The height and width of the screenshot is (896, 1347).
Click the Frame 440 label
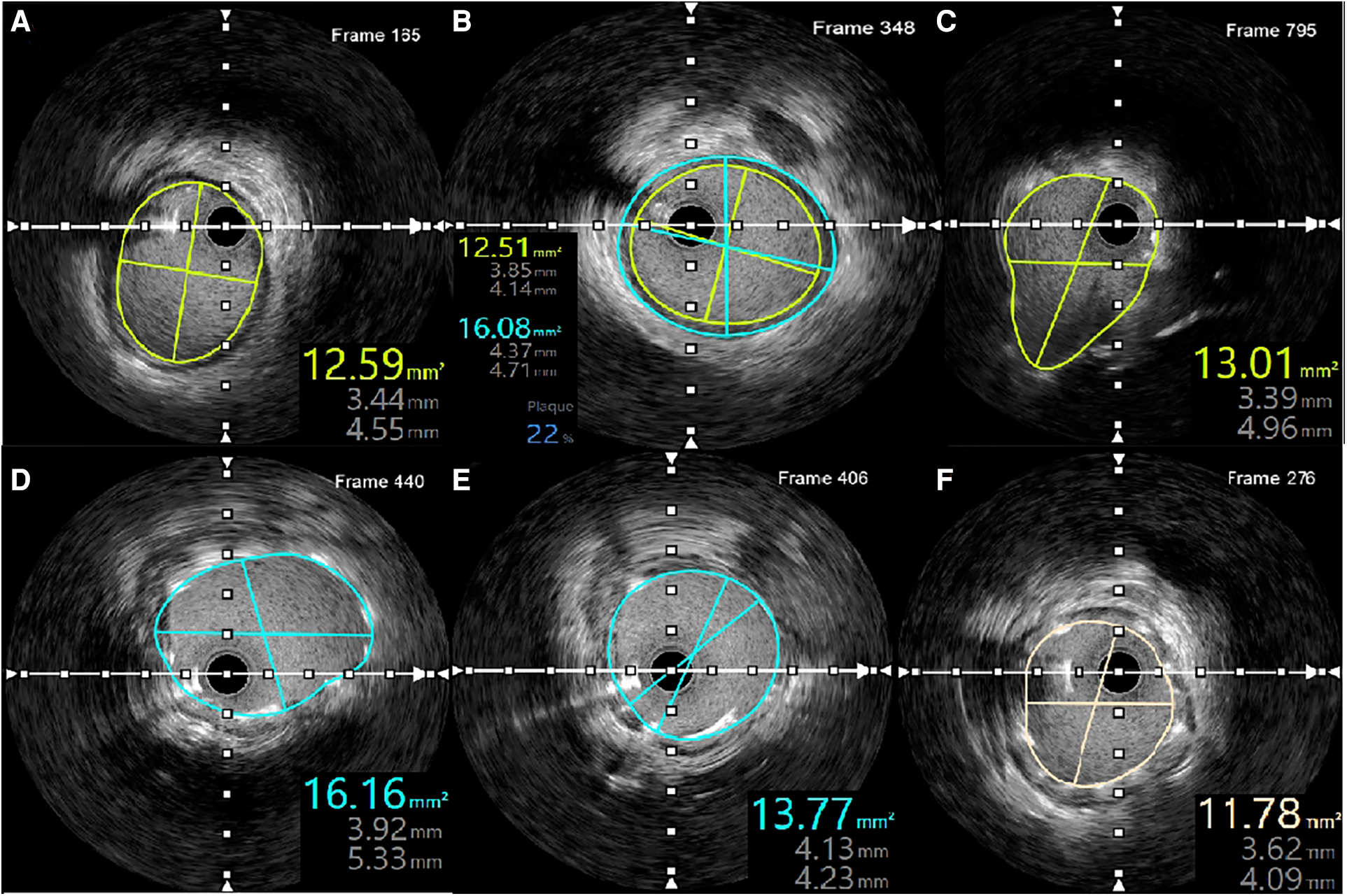(x=379, y=481)
